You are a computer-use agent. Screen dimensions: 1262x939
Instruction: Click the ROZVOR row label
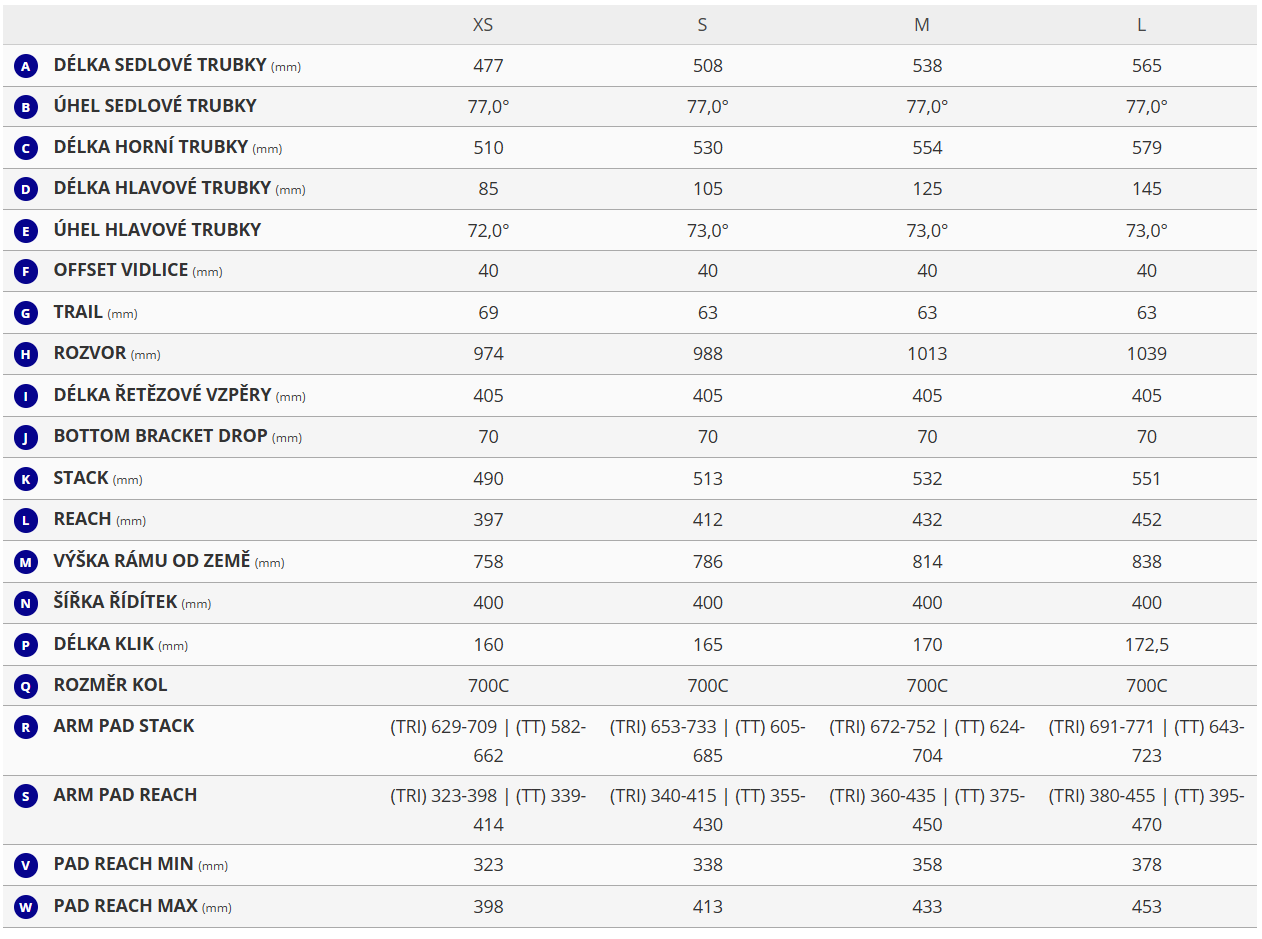[x=90, y=353]
